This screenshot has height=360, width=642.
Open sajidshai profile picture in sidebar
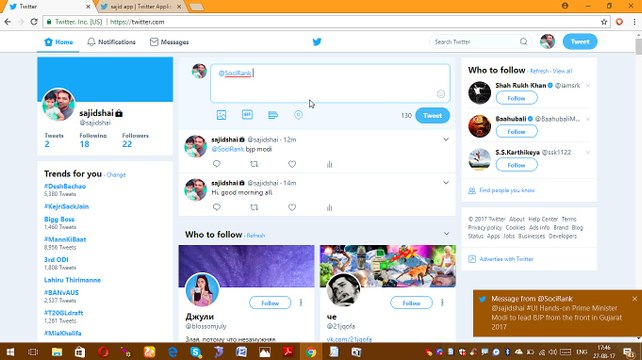click(59, 104)
